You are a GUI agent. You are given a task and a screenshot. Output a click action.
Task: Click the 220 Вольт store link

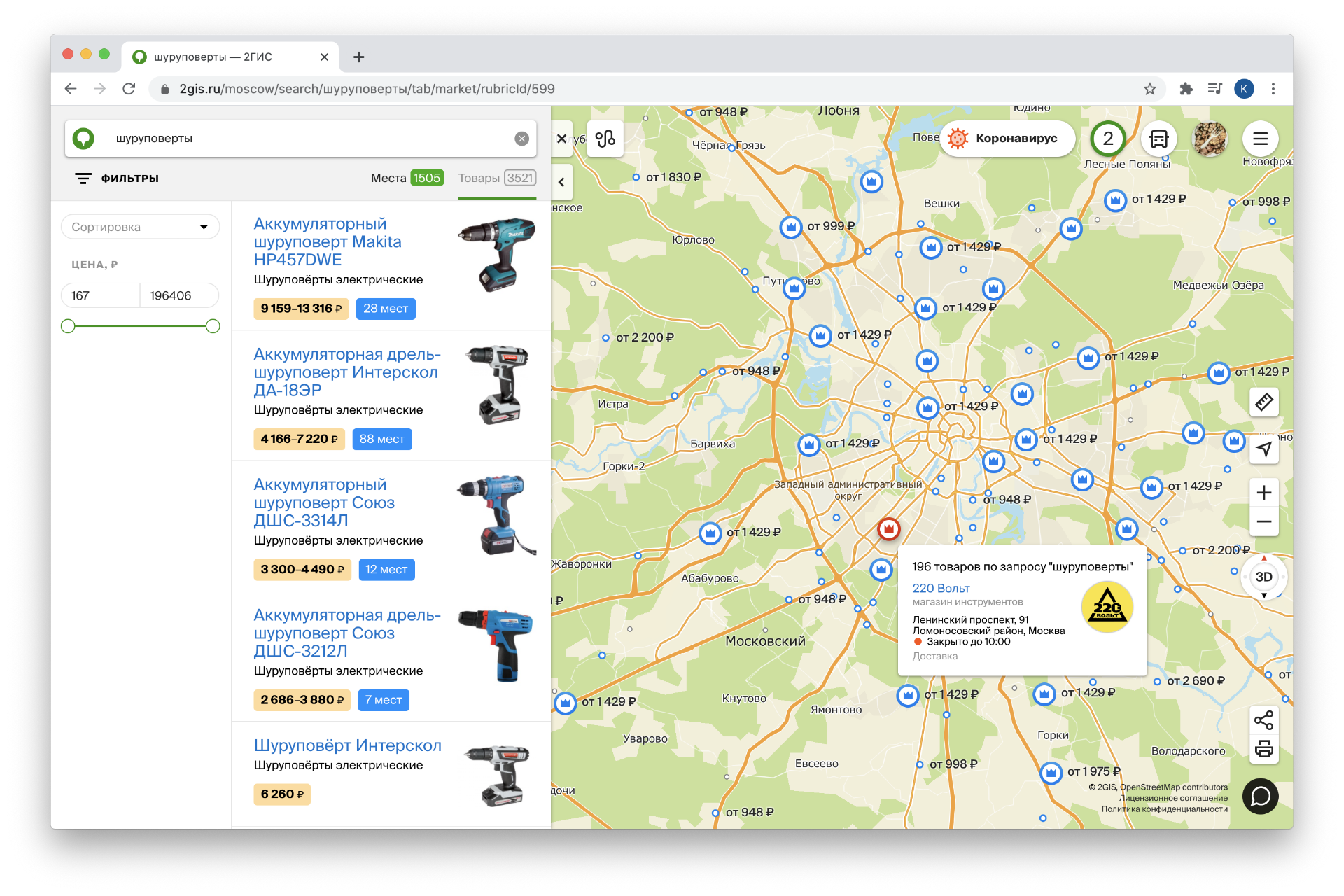(x=941, y=589)
